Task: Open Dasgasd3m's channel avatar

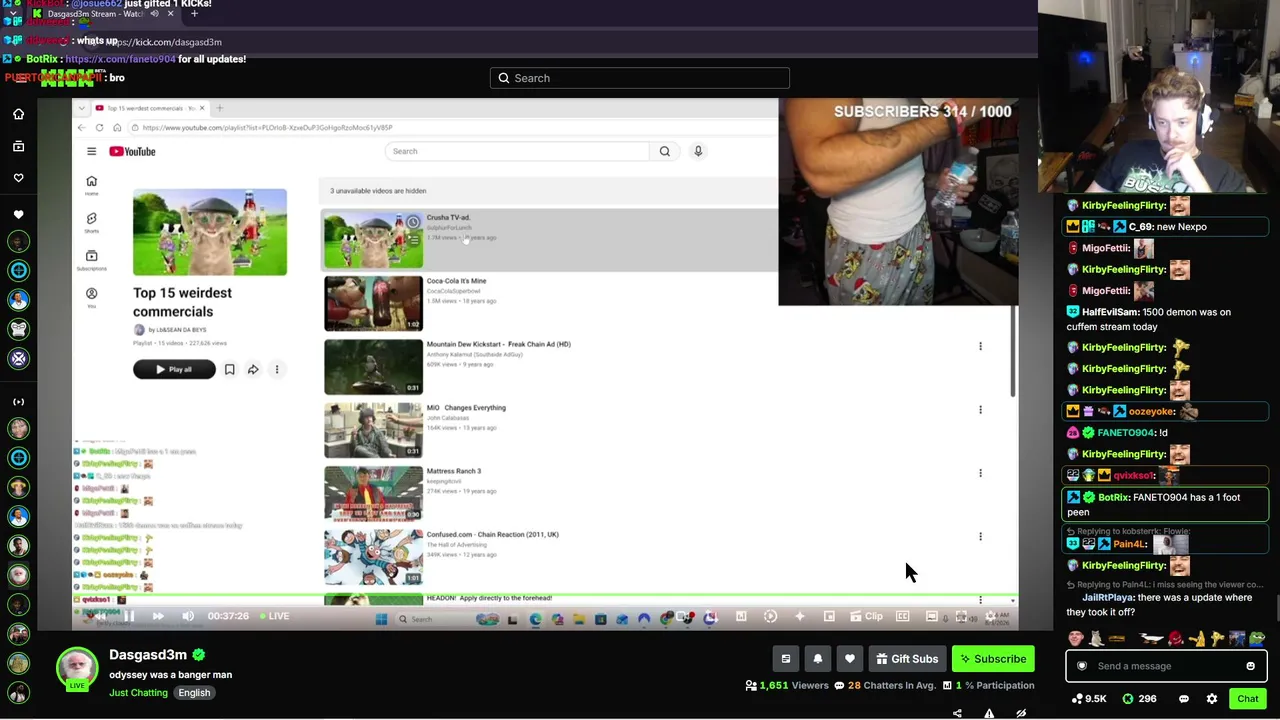Action: (x=77, y=669)
